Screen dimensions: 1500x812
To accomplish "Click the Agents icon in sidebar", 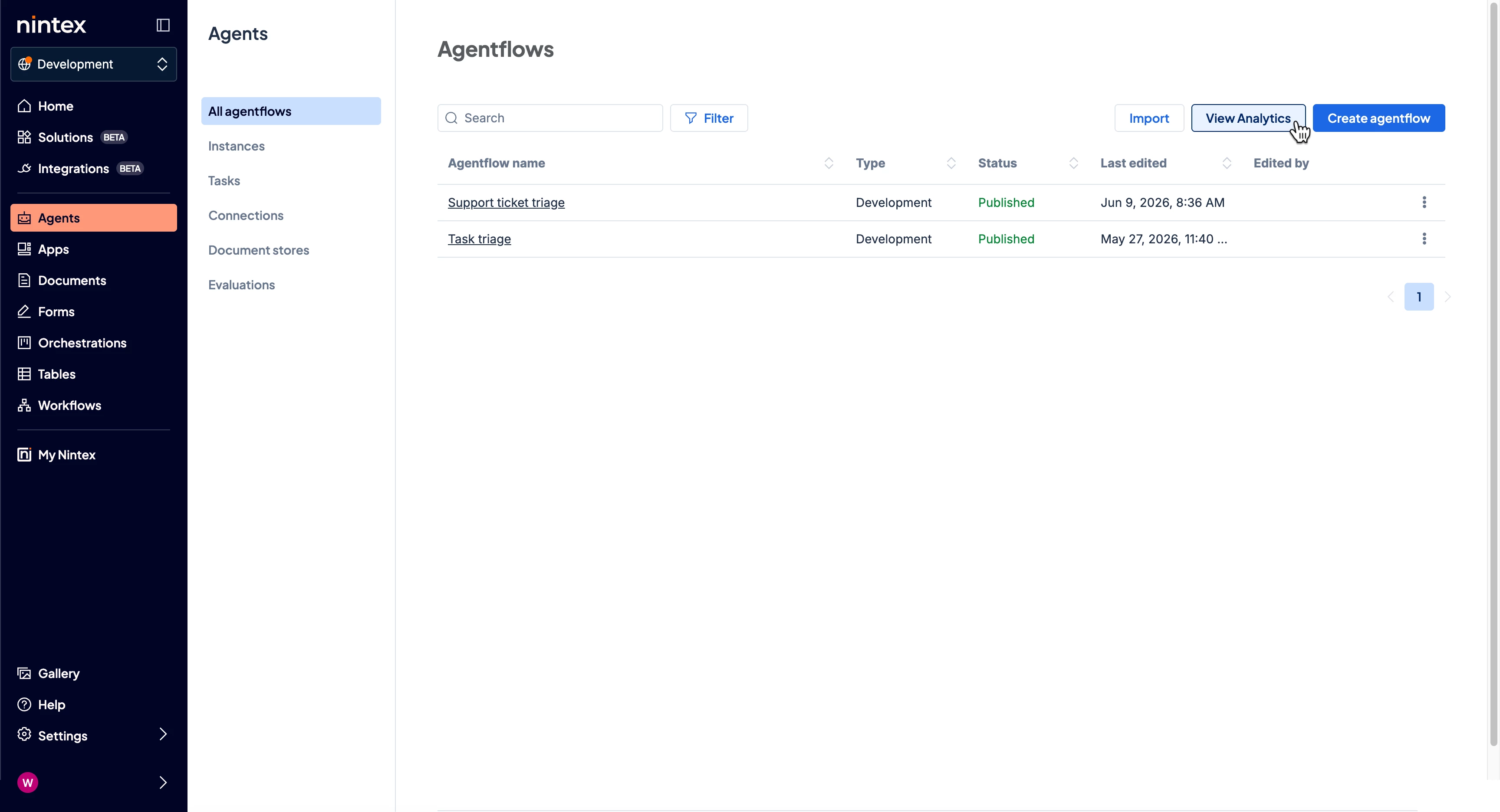I will tap(24, 218).
